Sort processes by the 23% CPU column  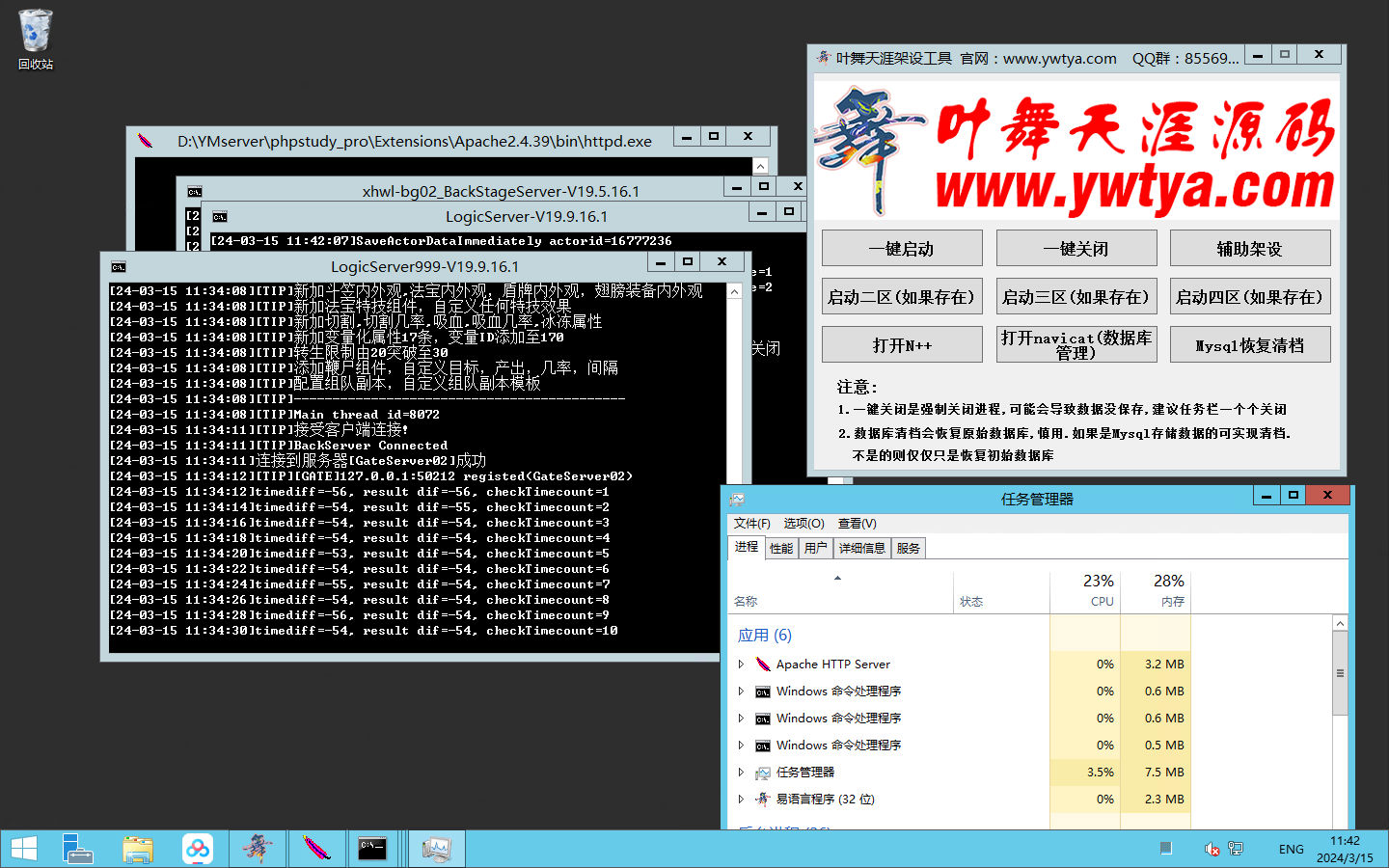[1085, 591]
